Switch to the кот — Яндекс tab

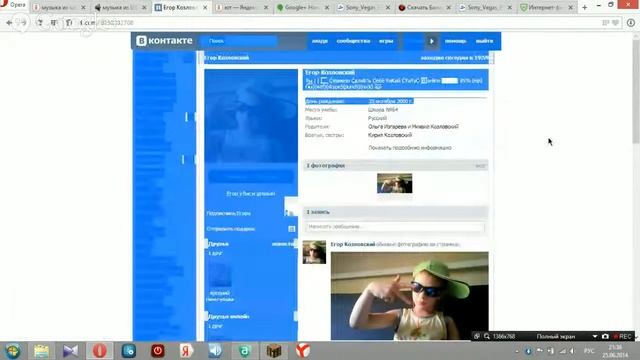pyautogui.click(x=242, y=7)
